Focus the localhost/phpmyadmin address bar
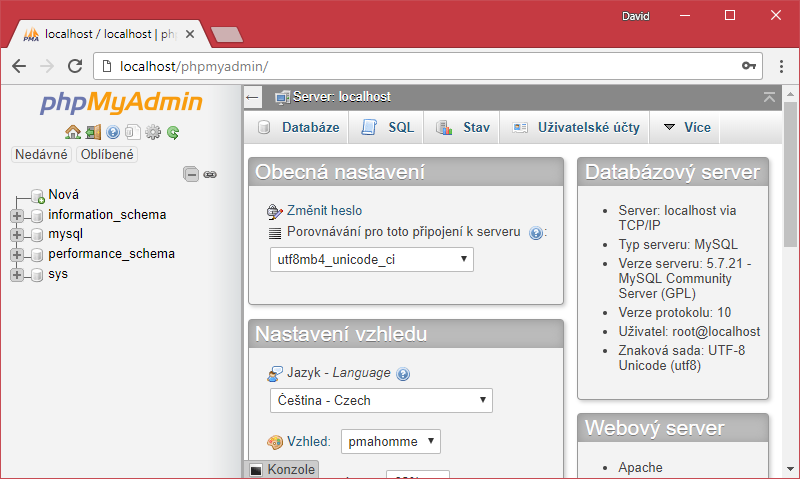This screenshot has height=479, width=800. coord(428,66)
